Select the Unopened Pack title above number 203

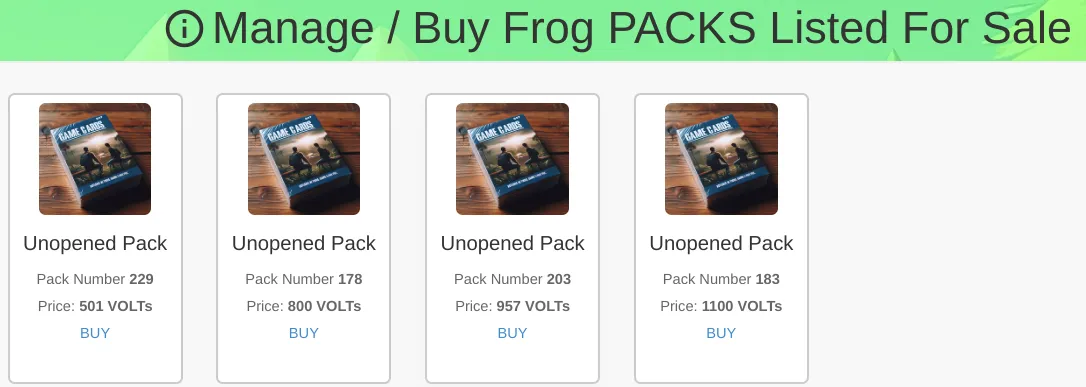(513, 244)
